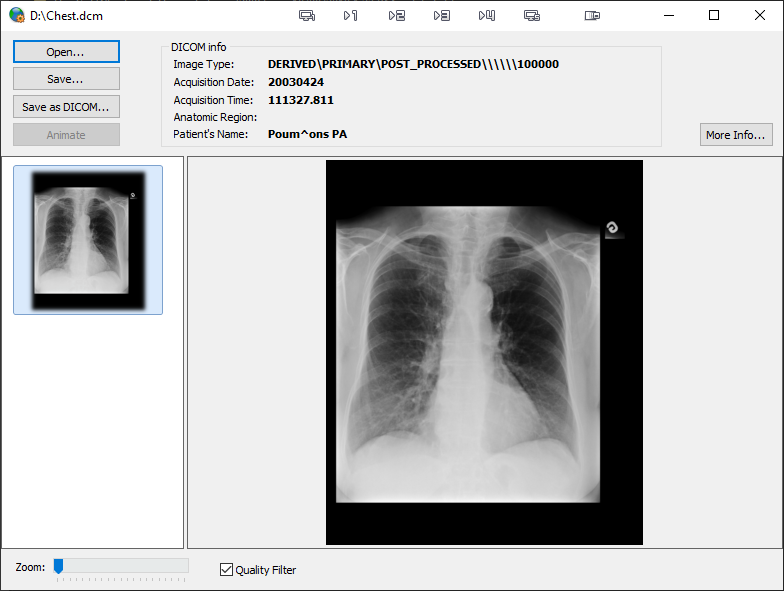Click the application globe icon in title bar

(16, 15)
